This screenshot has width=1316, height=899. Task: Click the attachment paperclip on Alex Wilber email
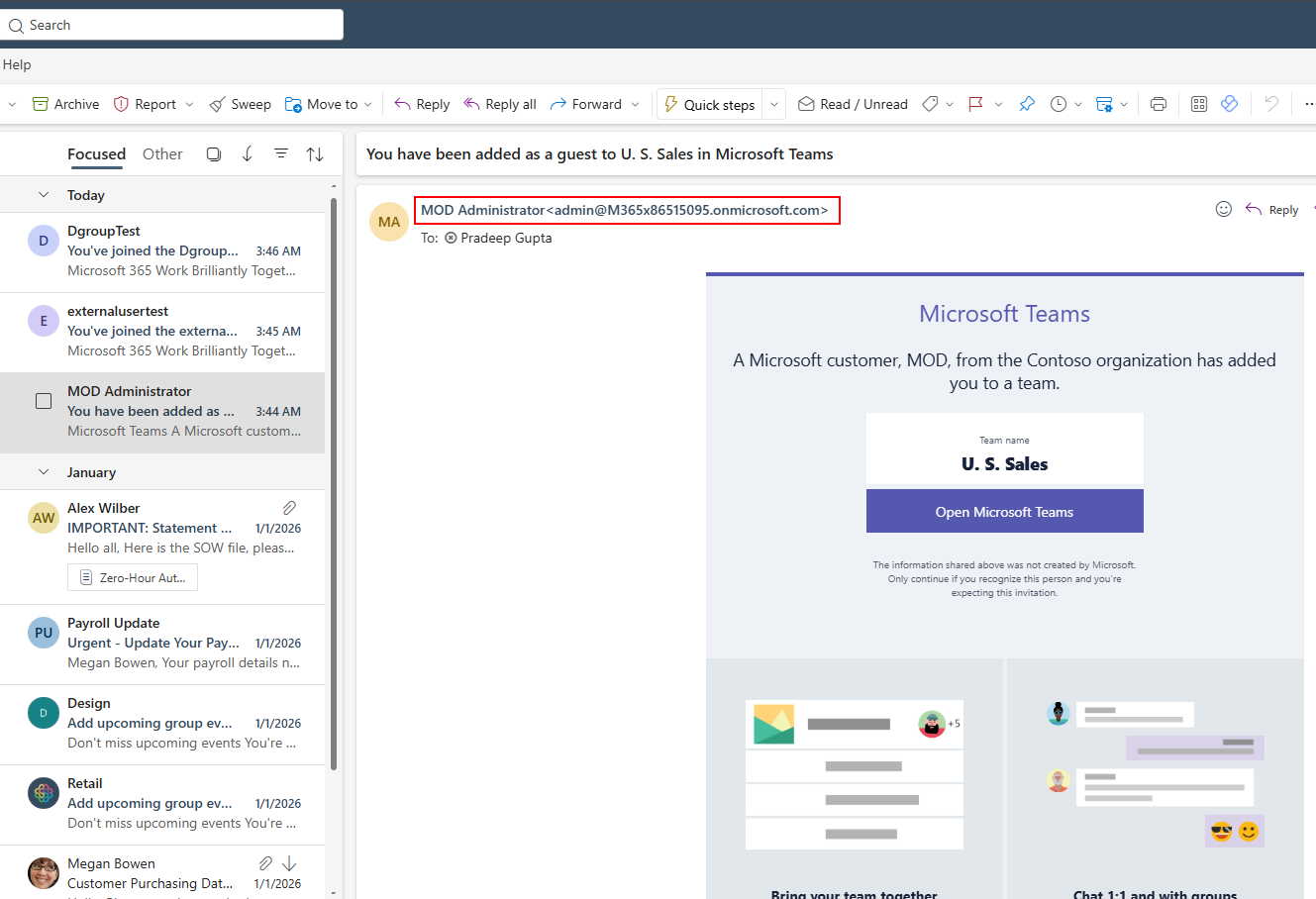point(289,508)
